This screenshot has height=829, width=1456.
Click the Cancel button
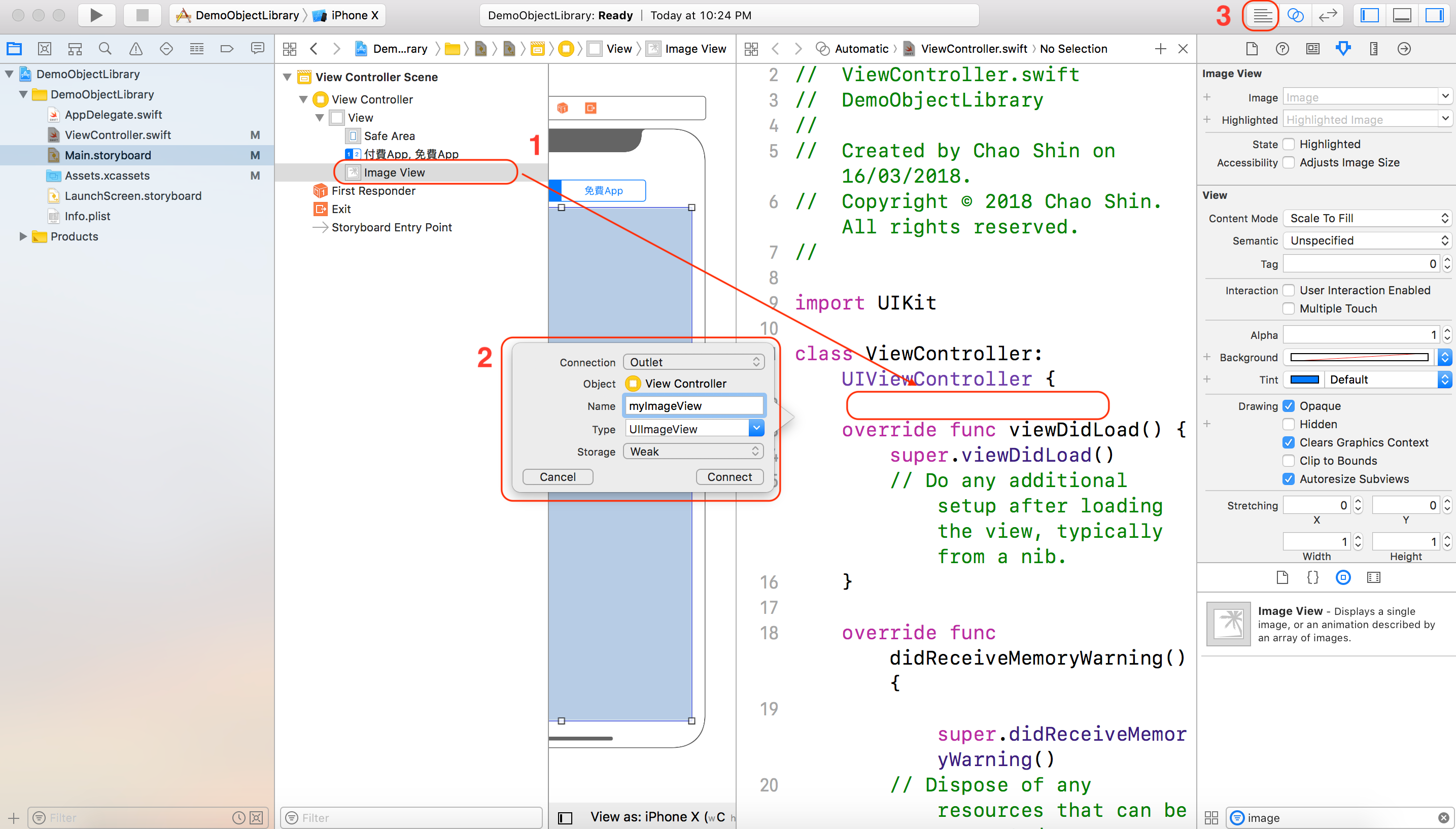[557, 476]
